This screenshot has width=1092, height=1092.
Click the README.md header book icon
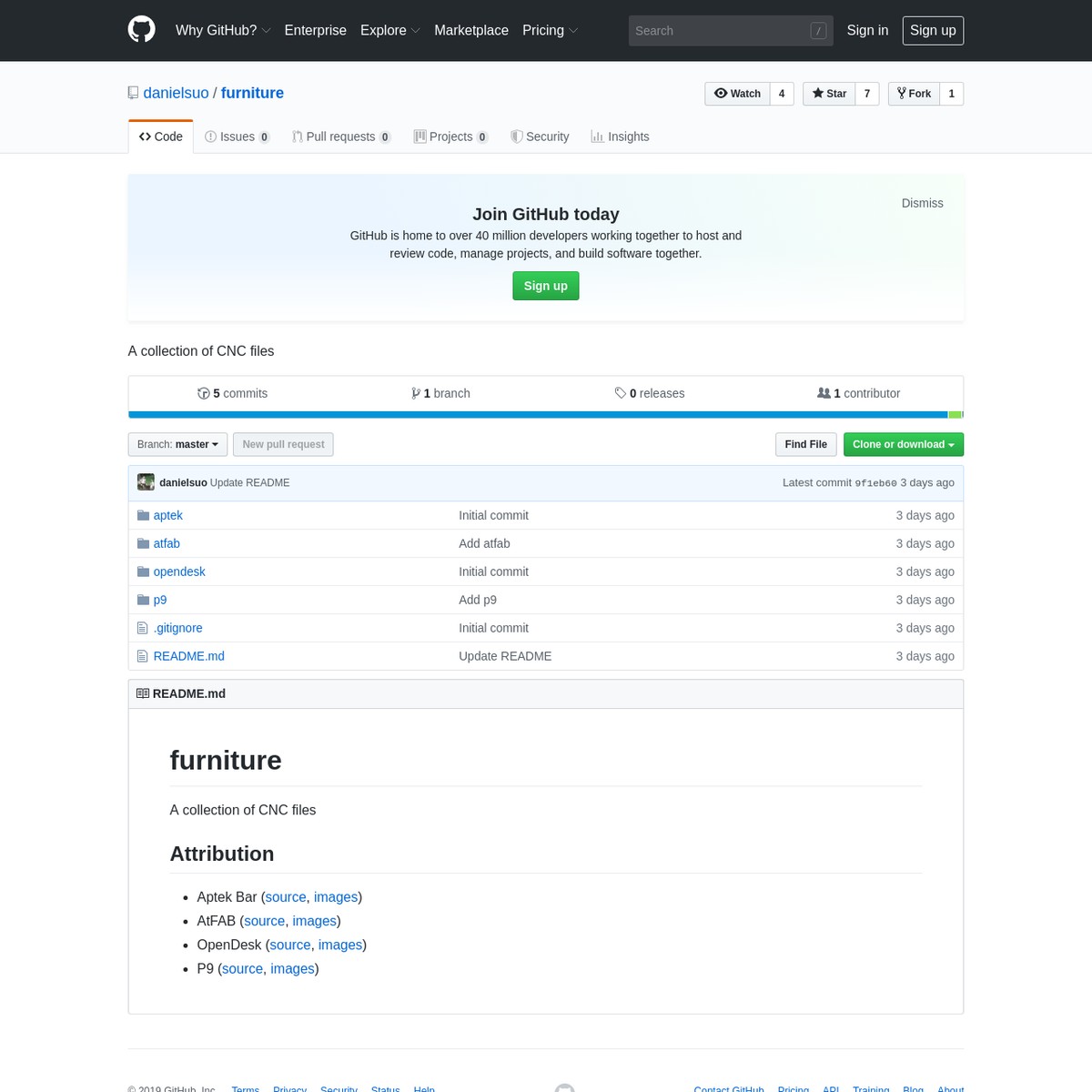point(143,693)
